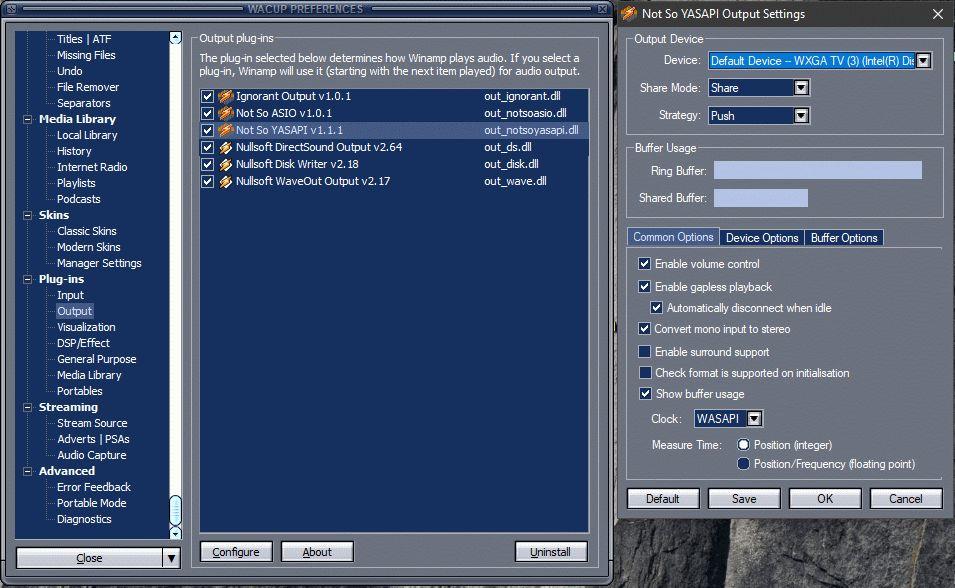Click the Nullsoft DirectSound Output plug-in icon
The height and width of the screenshot is (588, 955).
[226, 147]
